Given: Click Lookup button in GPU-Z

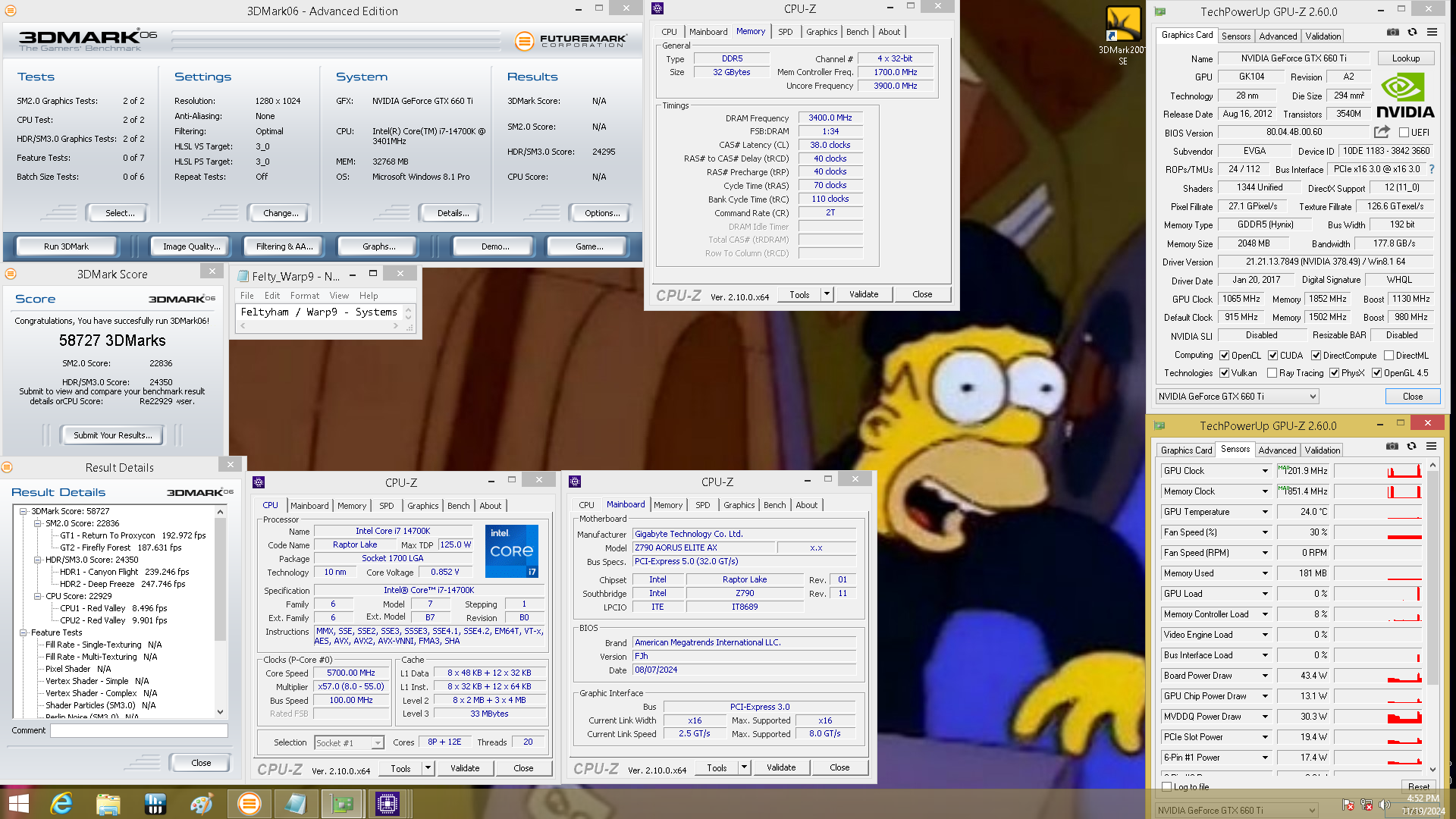Looking at the screenshot, I should [x=1405, y=58].
